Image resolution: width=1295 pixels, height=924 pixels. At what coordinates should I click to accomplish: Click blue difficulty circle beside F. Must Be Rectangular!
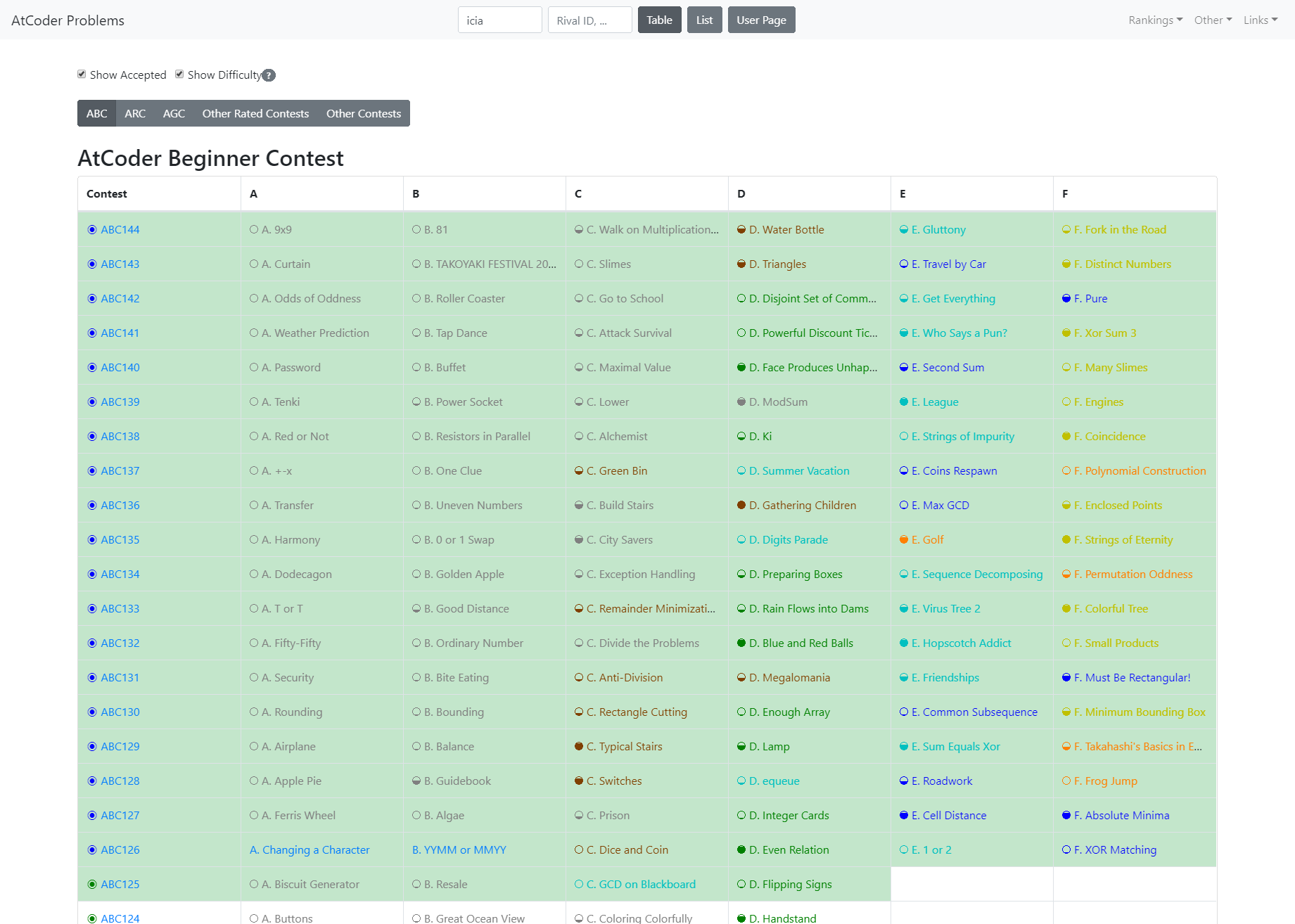coord(1066,678)
